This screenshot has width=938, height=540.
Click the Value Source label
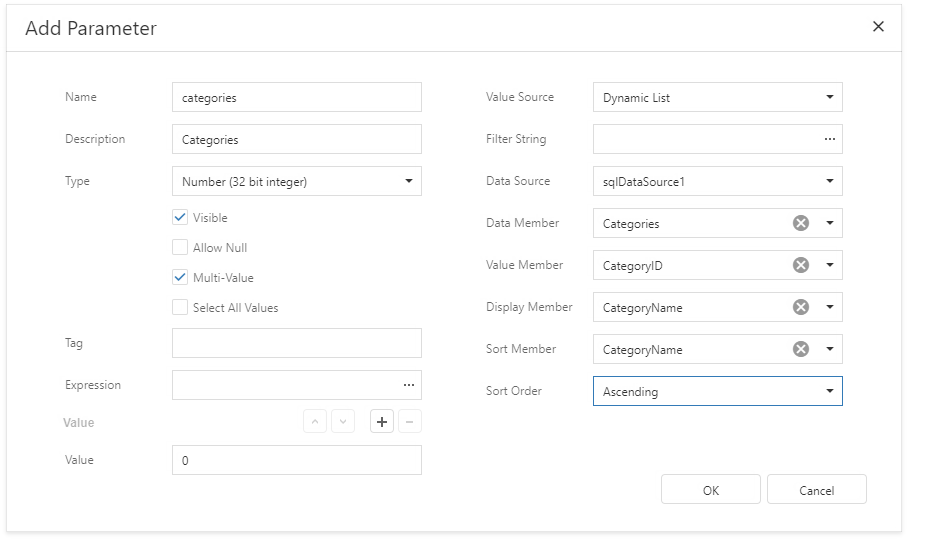pyautogui.click(x=520, y=97)
